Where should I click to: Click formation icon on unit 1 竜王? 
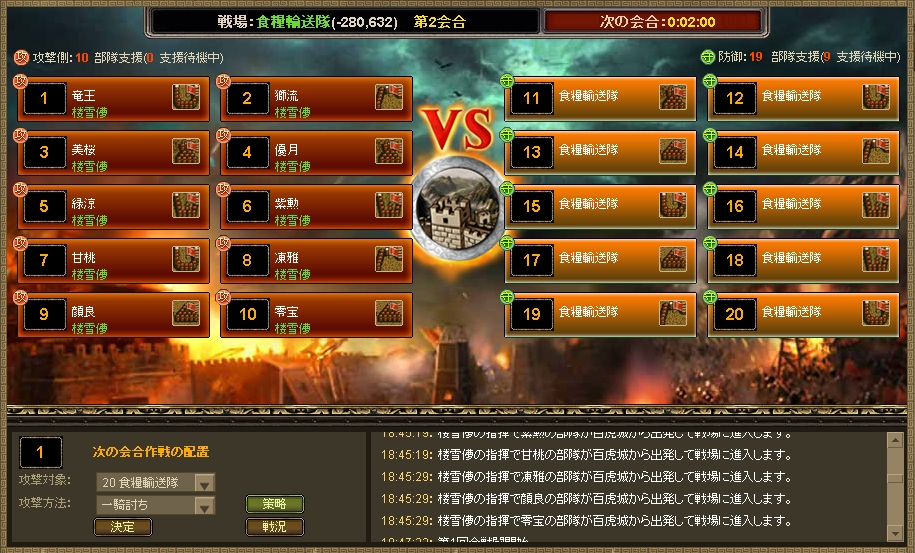click(186, 97)
